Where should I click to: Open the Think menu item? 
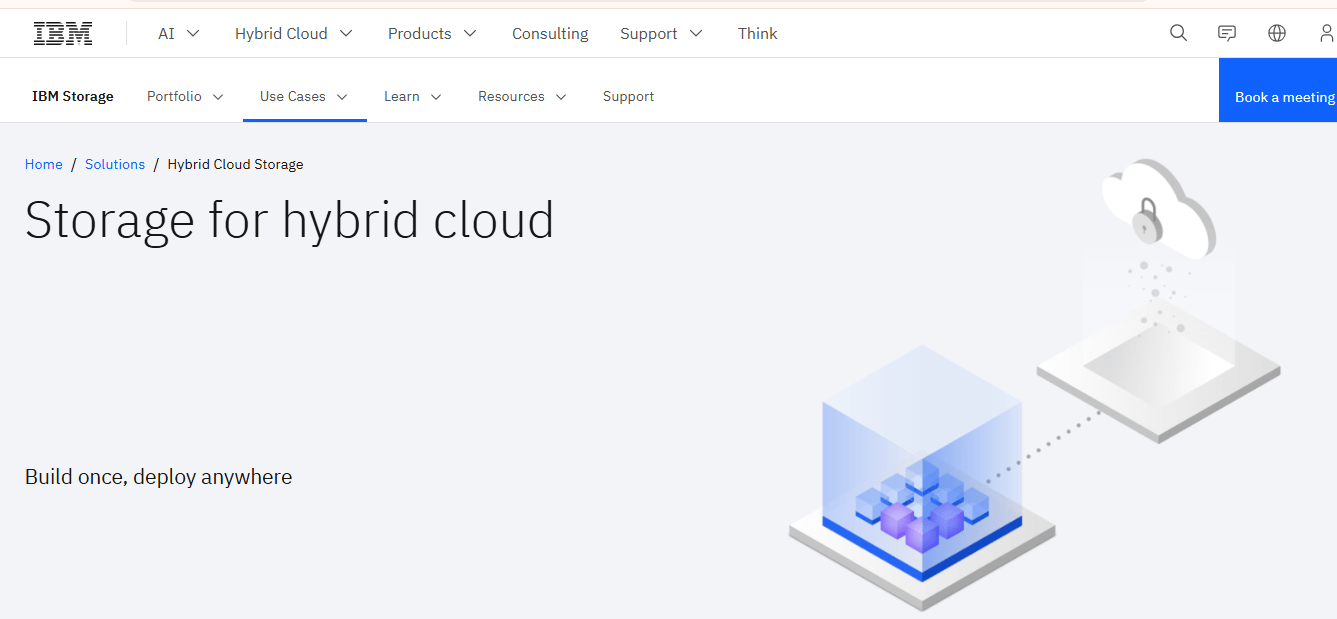pyautogui.click(x=757, y=33)
